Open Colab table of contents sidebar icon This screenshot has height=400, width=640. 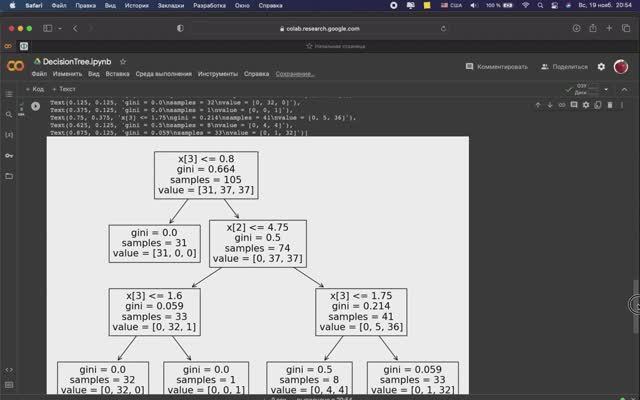(9, 94)
